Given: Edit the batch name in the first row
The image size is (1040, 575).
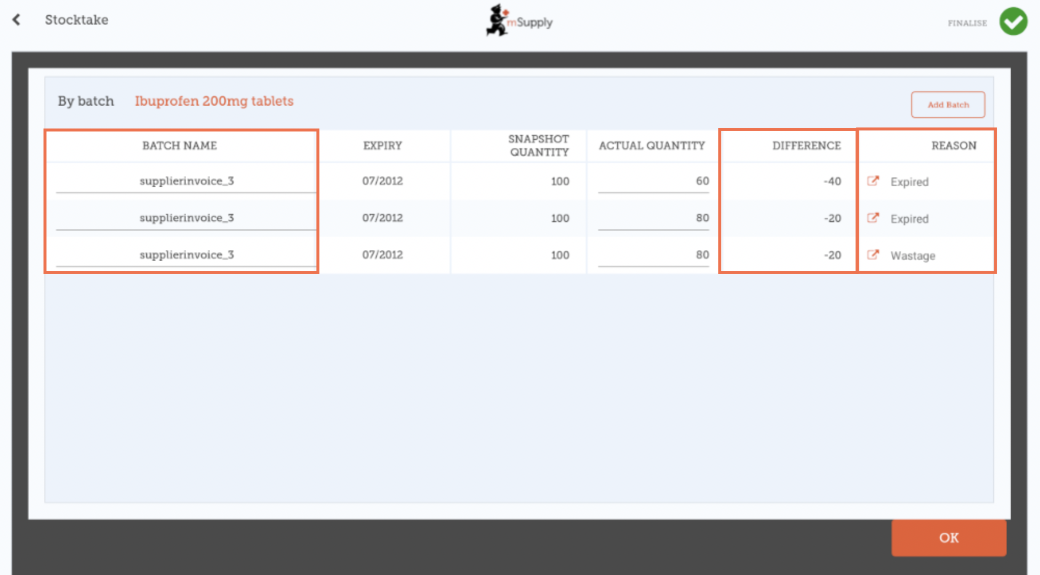Looking at the screenshot, I should point(186,182).
